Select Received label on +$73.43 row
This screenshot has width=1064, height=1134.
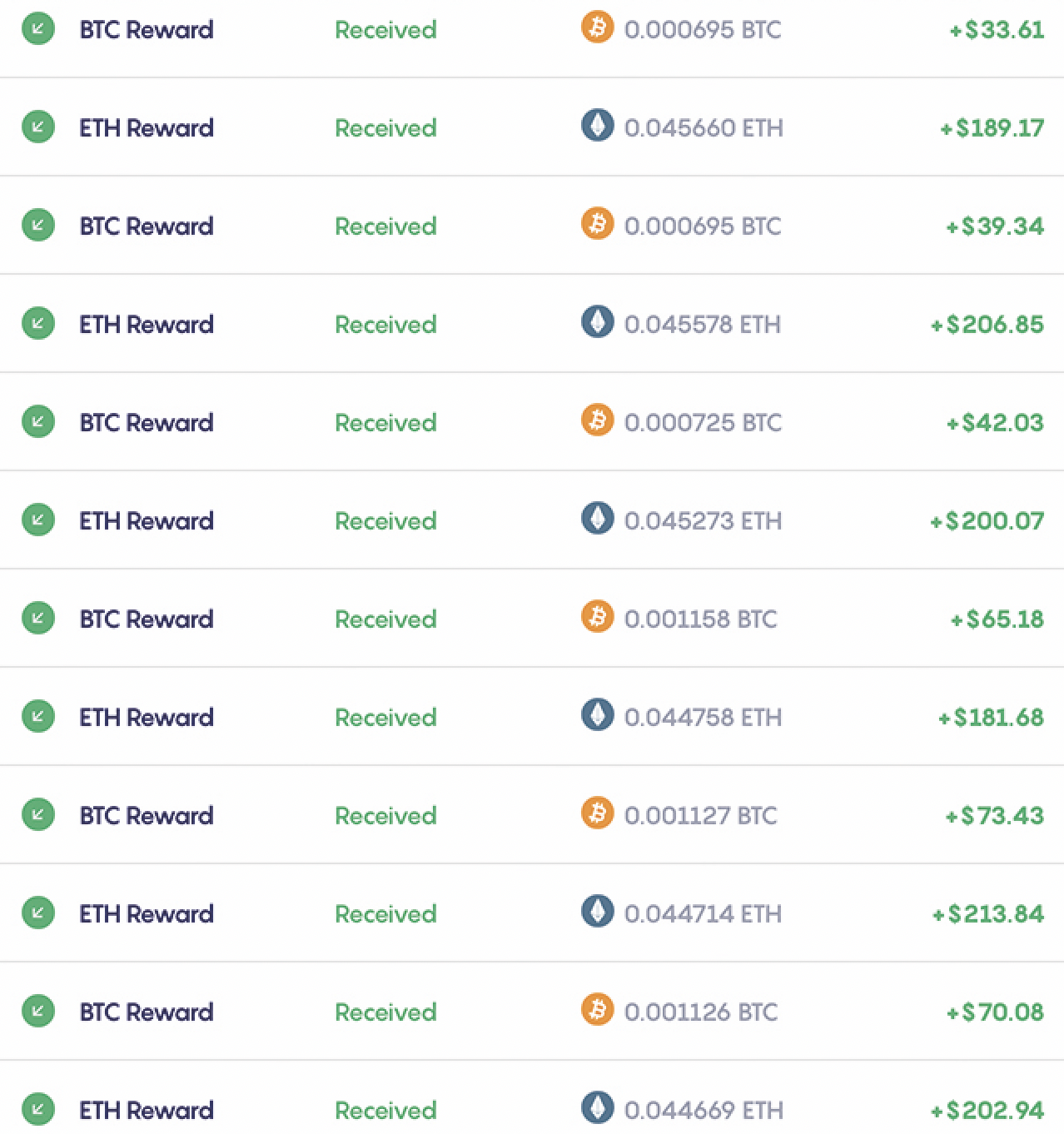pos(385,816)
